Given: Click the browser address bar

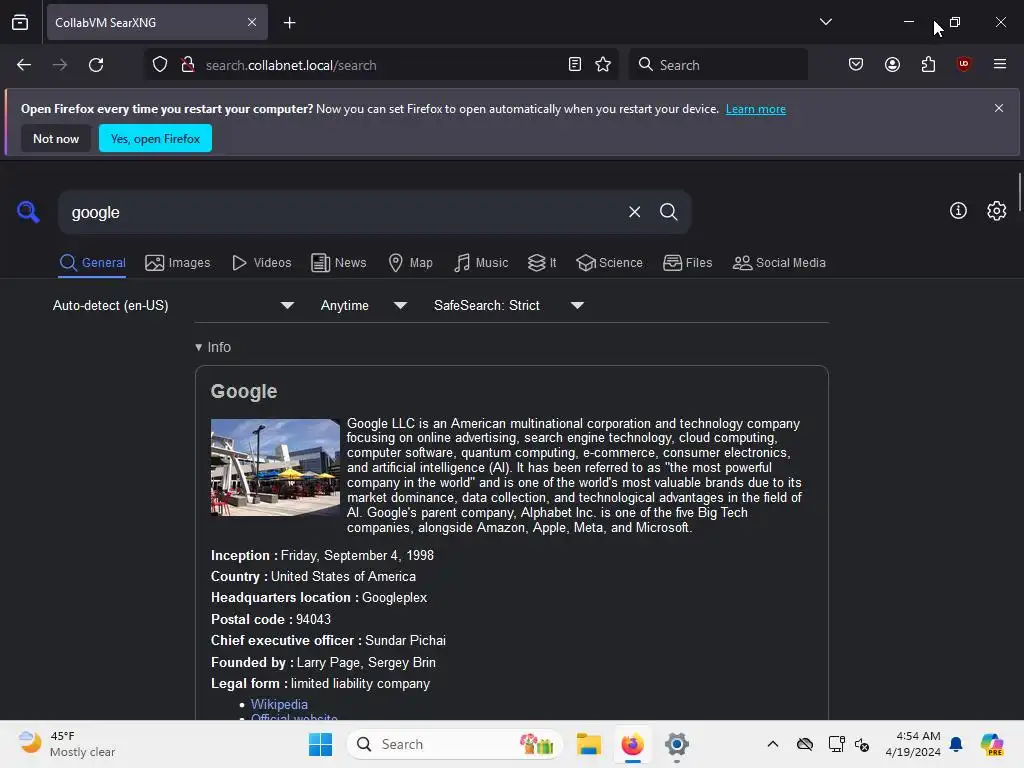Looking at the screenshot, I should click(382, 65).
